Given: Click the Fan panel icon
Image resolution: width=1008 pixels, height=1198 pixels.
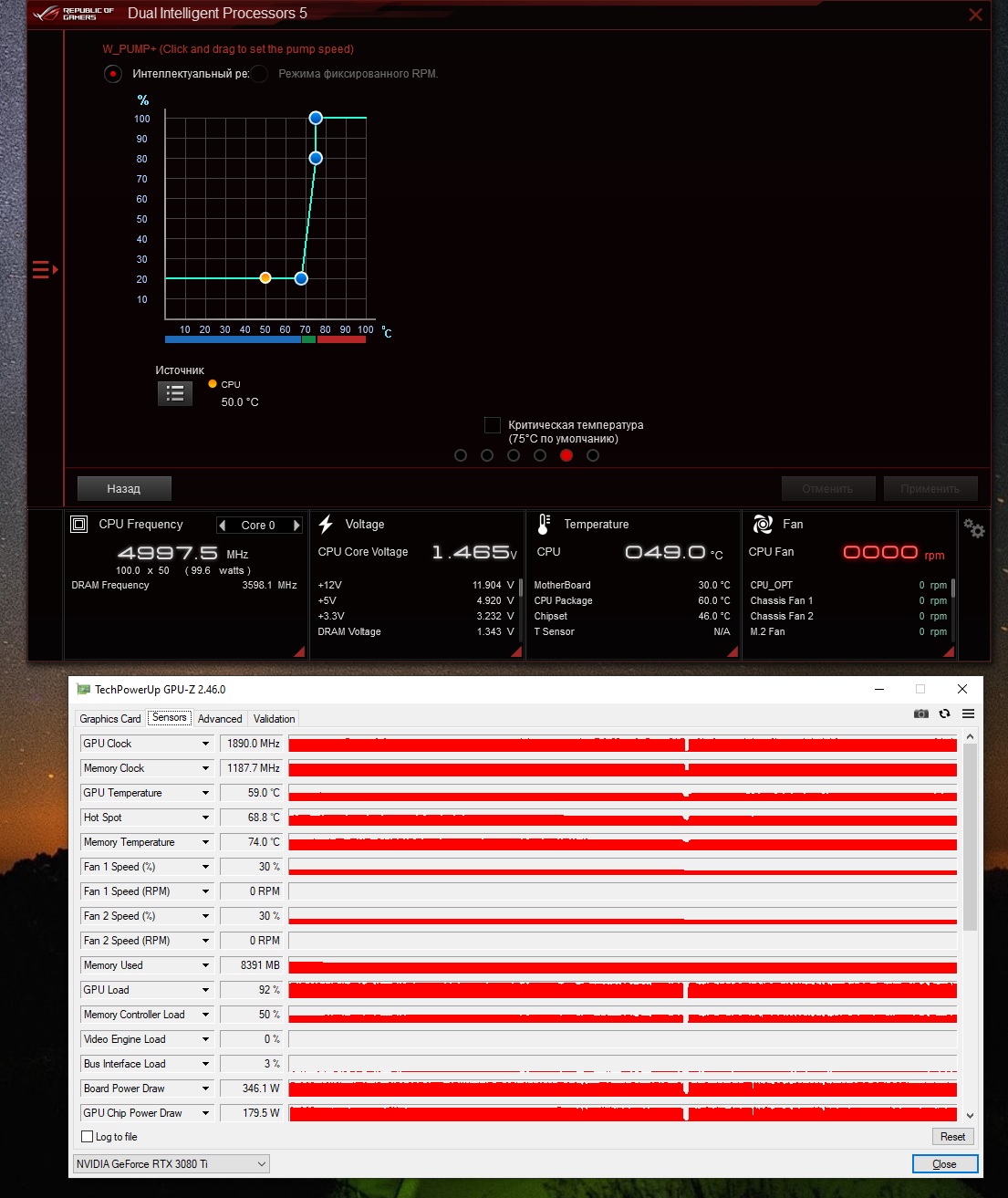Looking at the screenshot, I should (763, 524).
